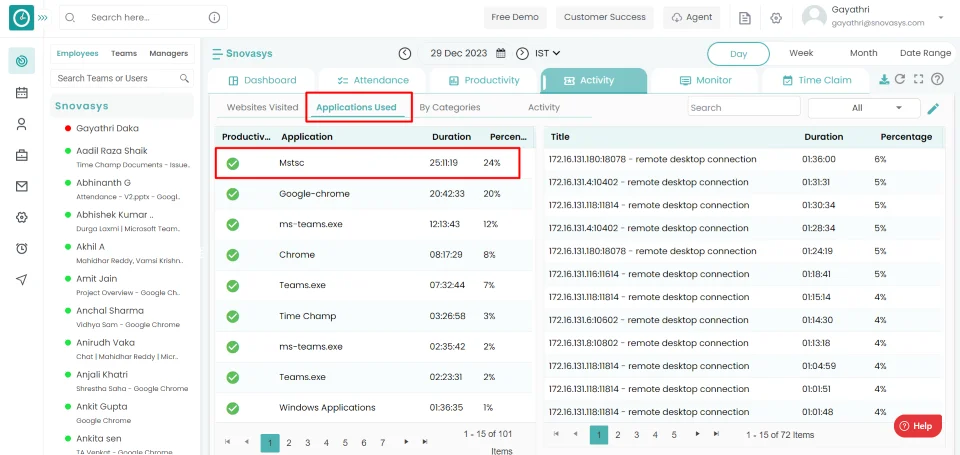Switch to Teams list tab

(x=124, y=53)
